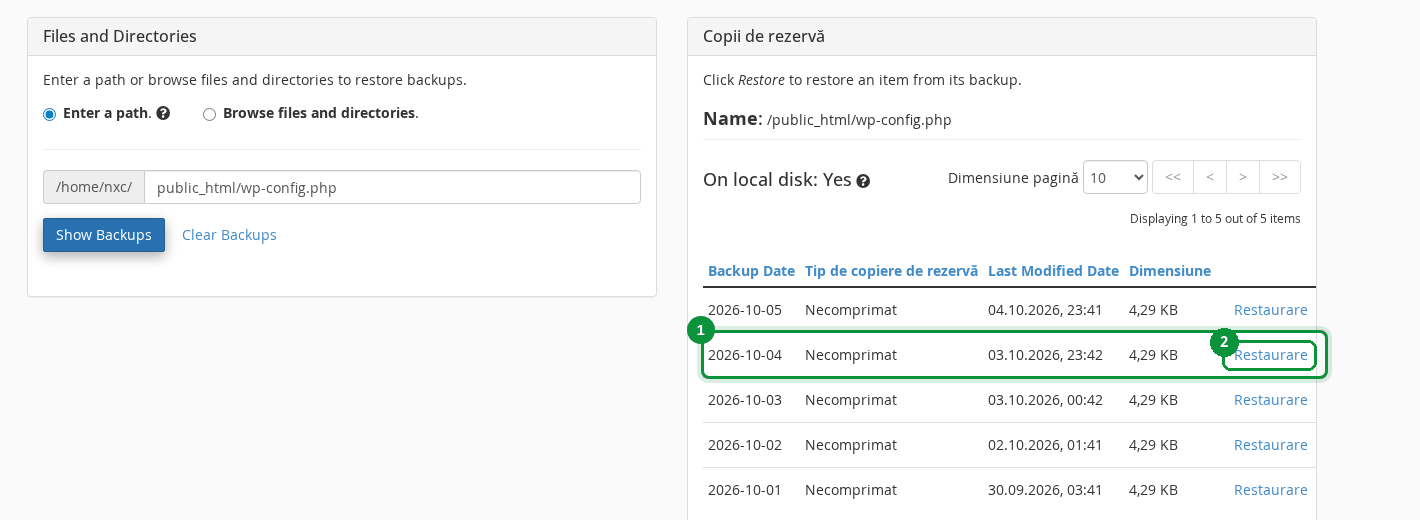This screenshot has height=520, width=1420.
Task: Click the backup date 2026-10-02 cell
Action: tap(745, 445)
